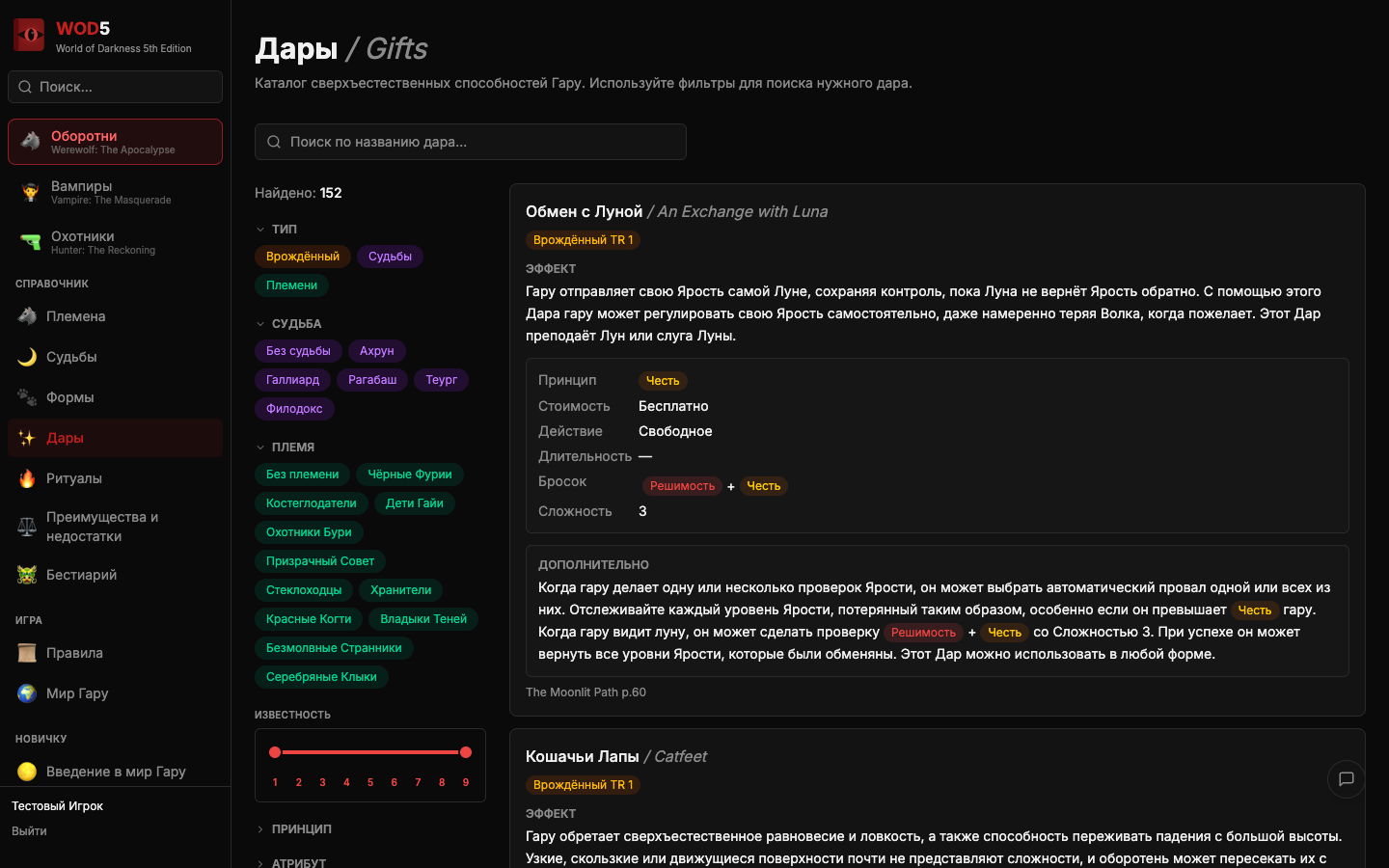Viewport: 1389px width, 868px height.
Task: Toggle the Рагабаш auspice filter
Action: click(372, 380)
